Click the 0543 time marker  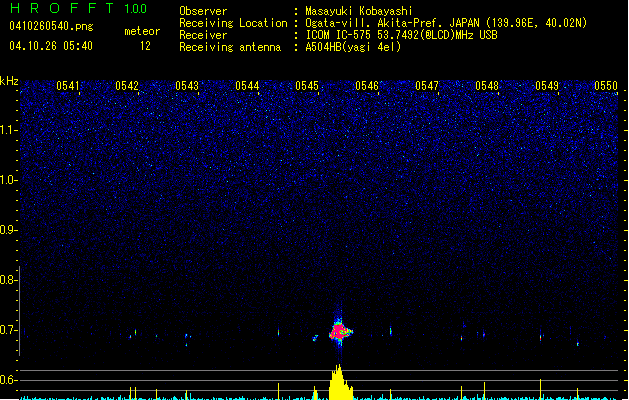pyautogui.click(x=187, y=85)
